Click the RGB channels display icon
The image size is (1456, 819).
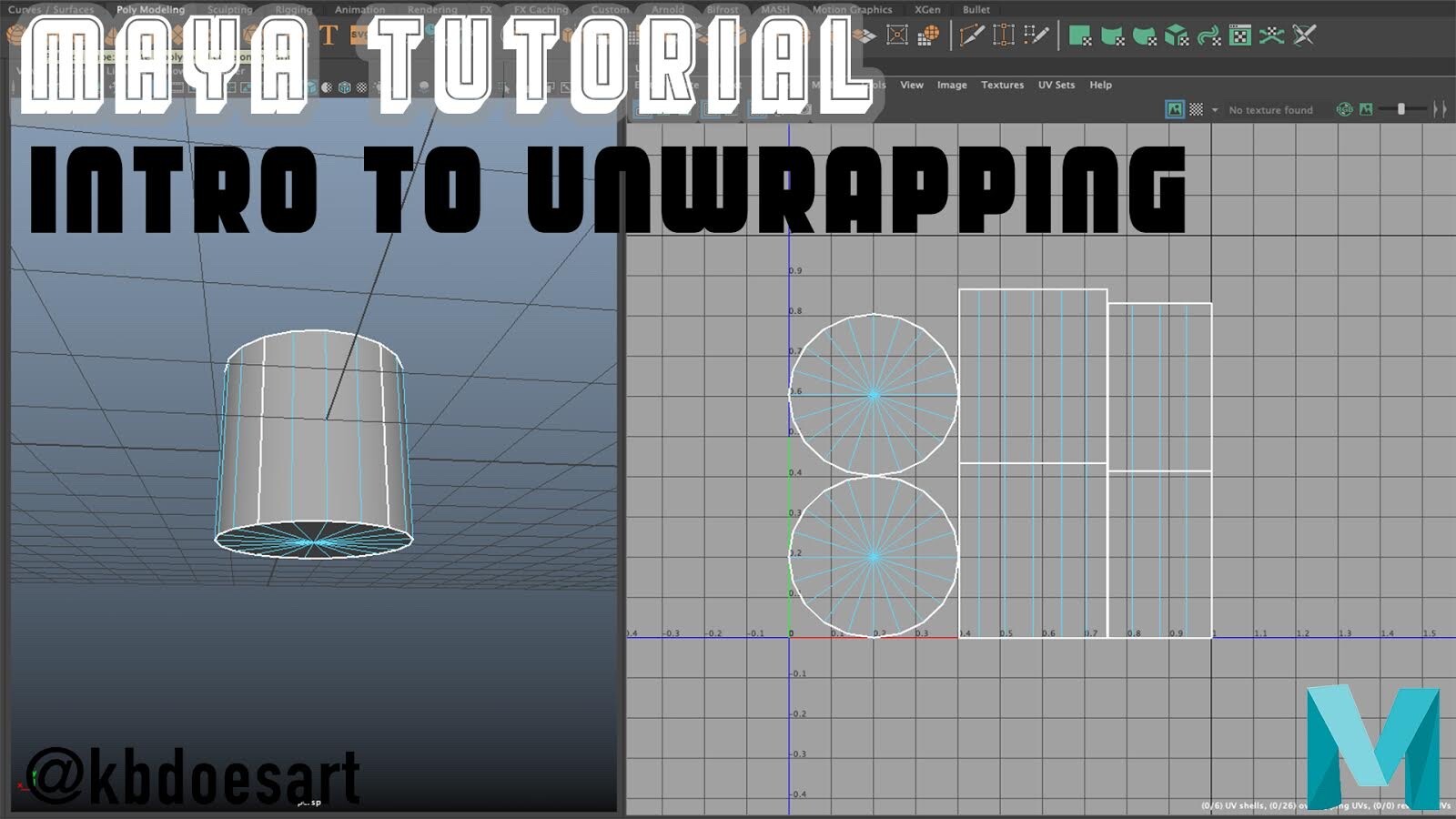coord(1345,109)
